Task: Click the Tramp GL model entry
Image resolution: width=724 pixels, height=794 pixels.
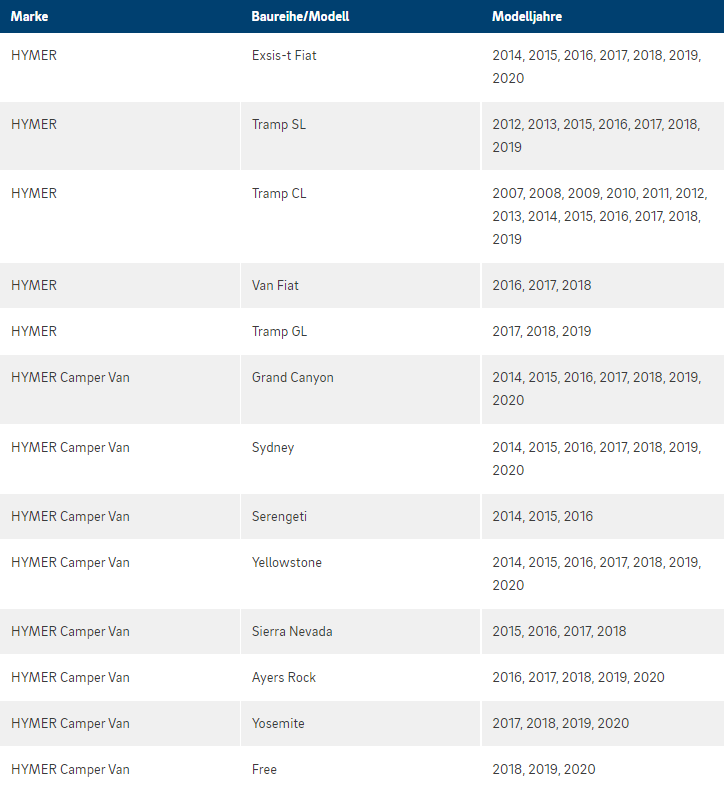Action: click(x=279, y=332)
